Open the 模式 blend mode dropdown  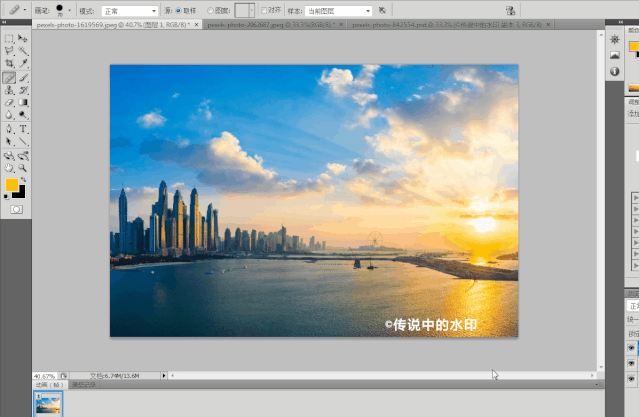tap(128, 10)
